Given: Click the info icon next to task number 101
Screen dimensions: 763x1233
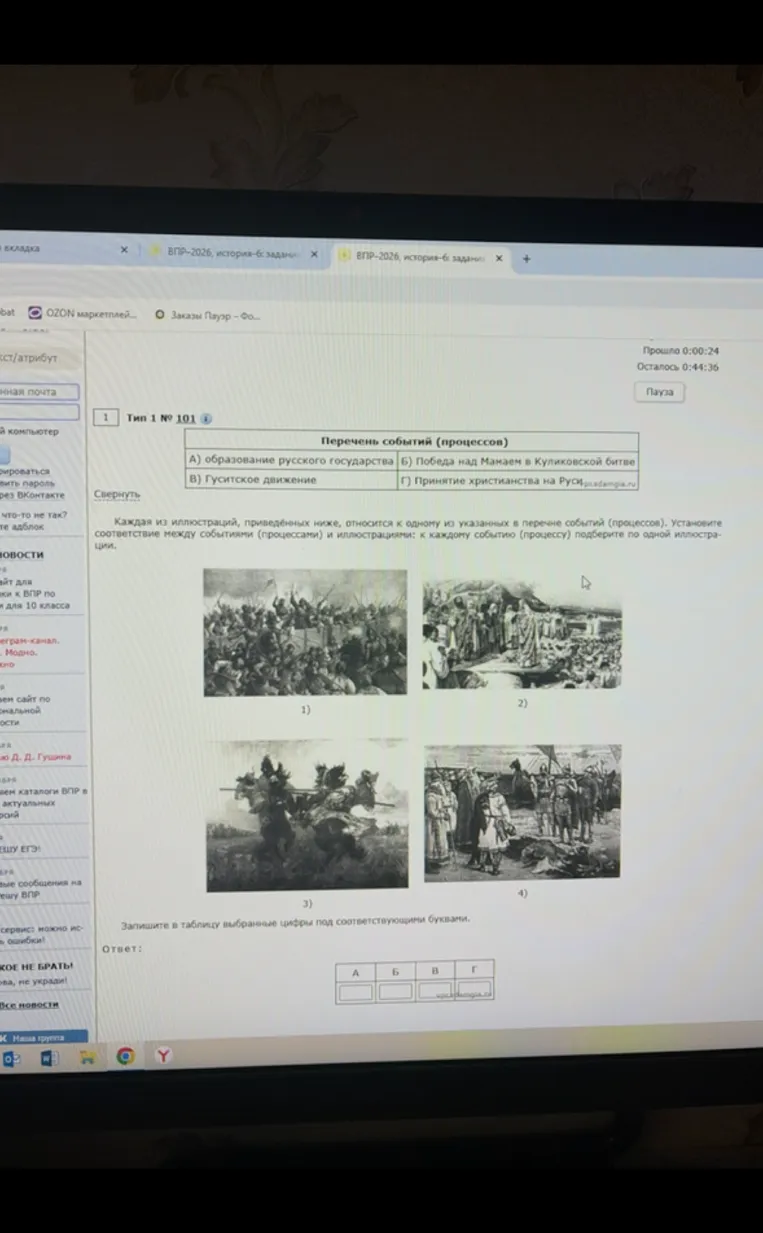Looking at the screenshot, I should click(205, 419).
